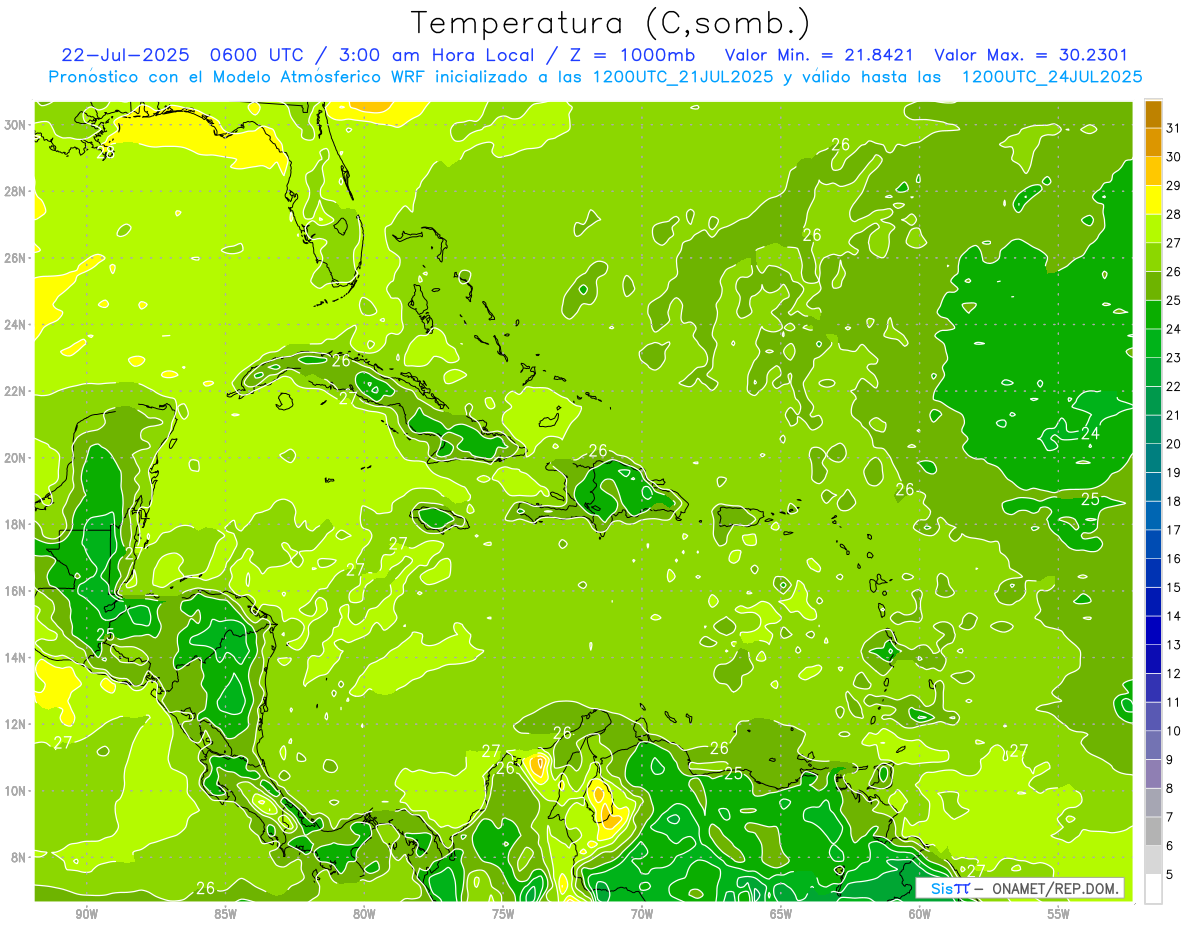Click the "Valor Max. = 30.2301" readout
This screenshot has width=1200, height=927.
click(1030, 55)
